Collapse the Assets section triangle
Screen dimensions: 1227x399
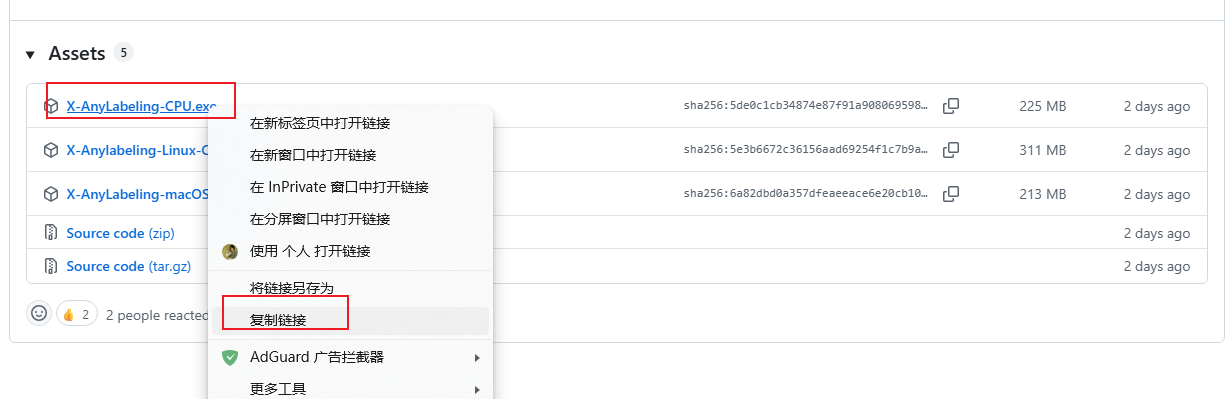pos(30,54)
